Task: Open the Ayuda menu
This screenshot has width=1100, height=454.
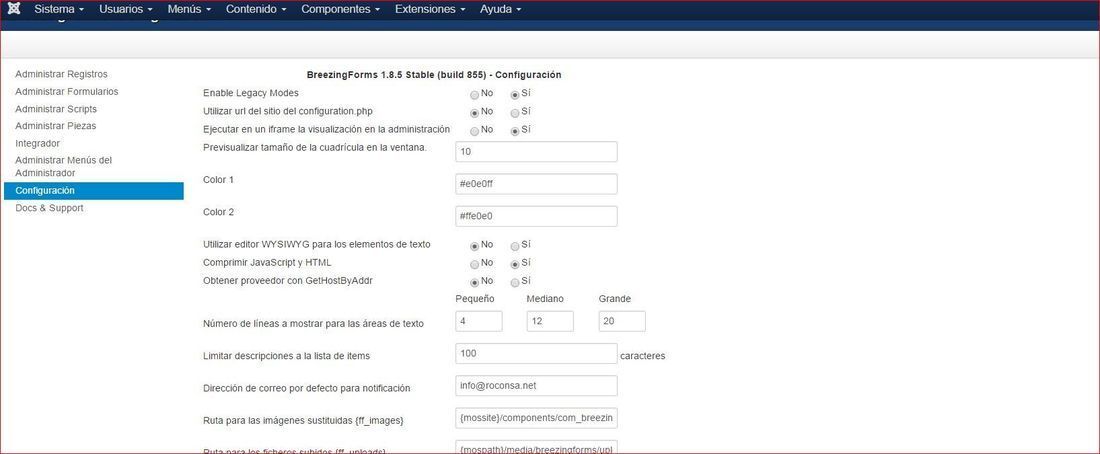Action: (501, 10)
